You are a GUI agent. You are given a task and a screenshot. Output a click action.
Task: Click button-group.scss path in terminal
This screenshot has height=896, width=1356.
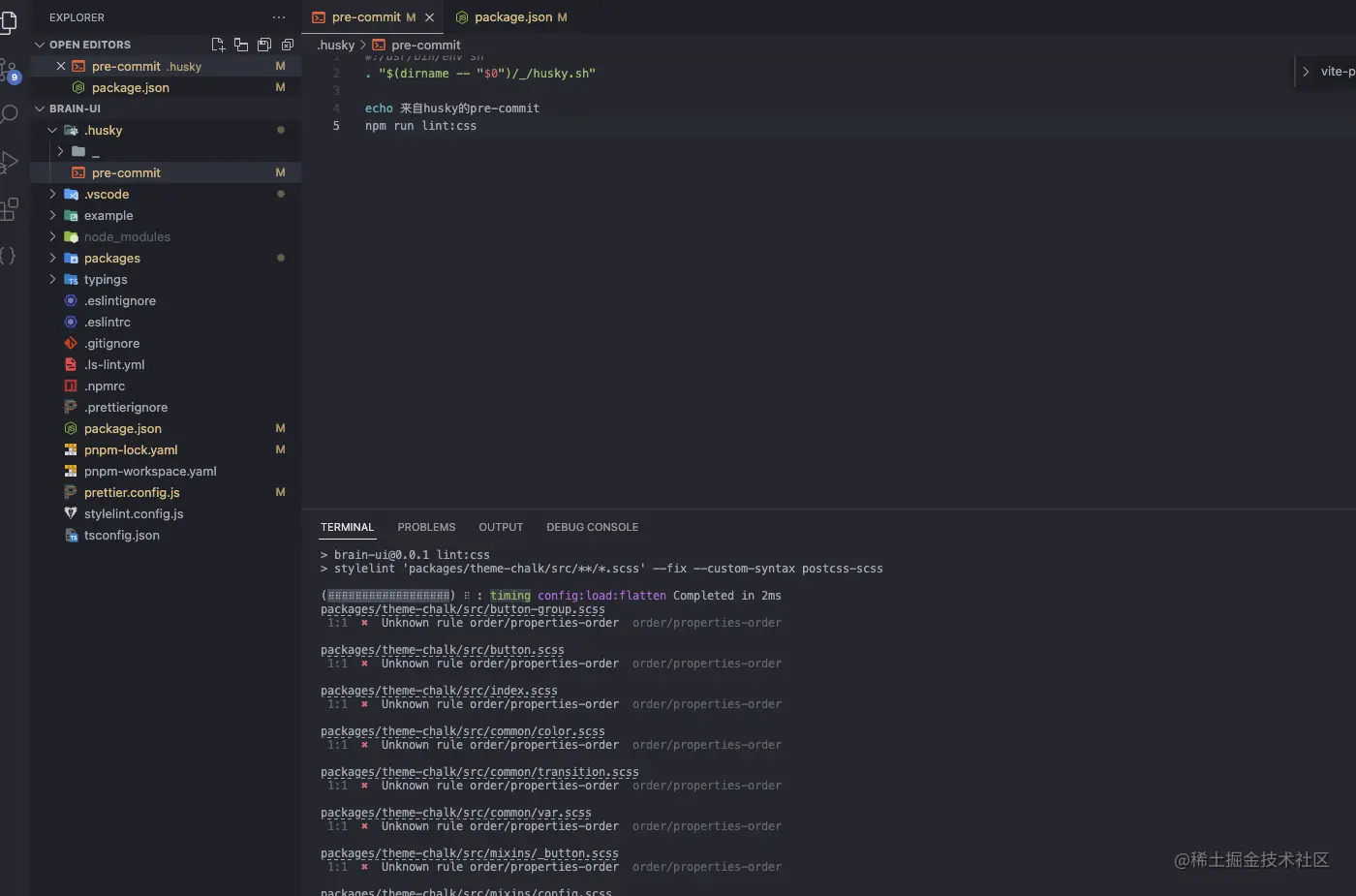click(x=463, y=609)
